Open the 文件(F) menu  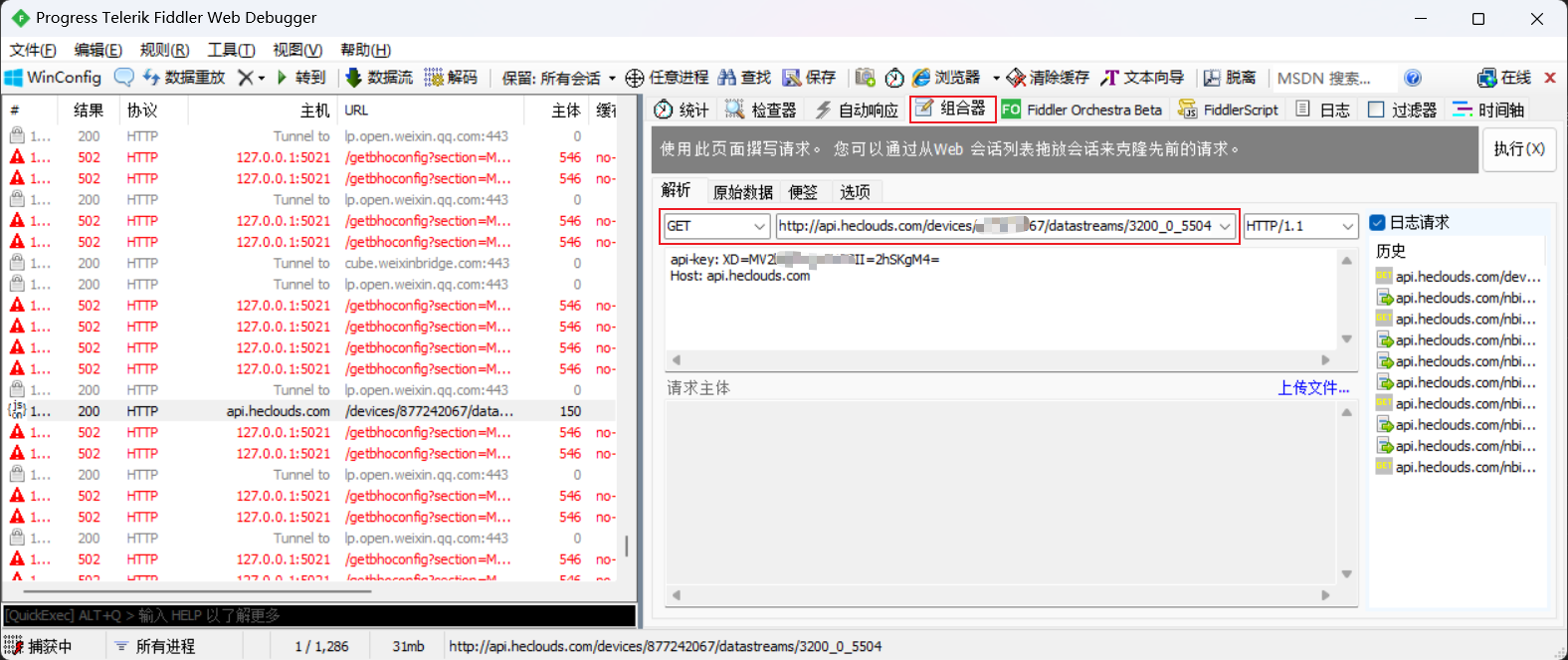(x=33, y=50)
